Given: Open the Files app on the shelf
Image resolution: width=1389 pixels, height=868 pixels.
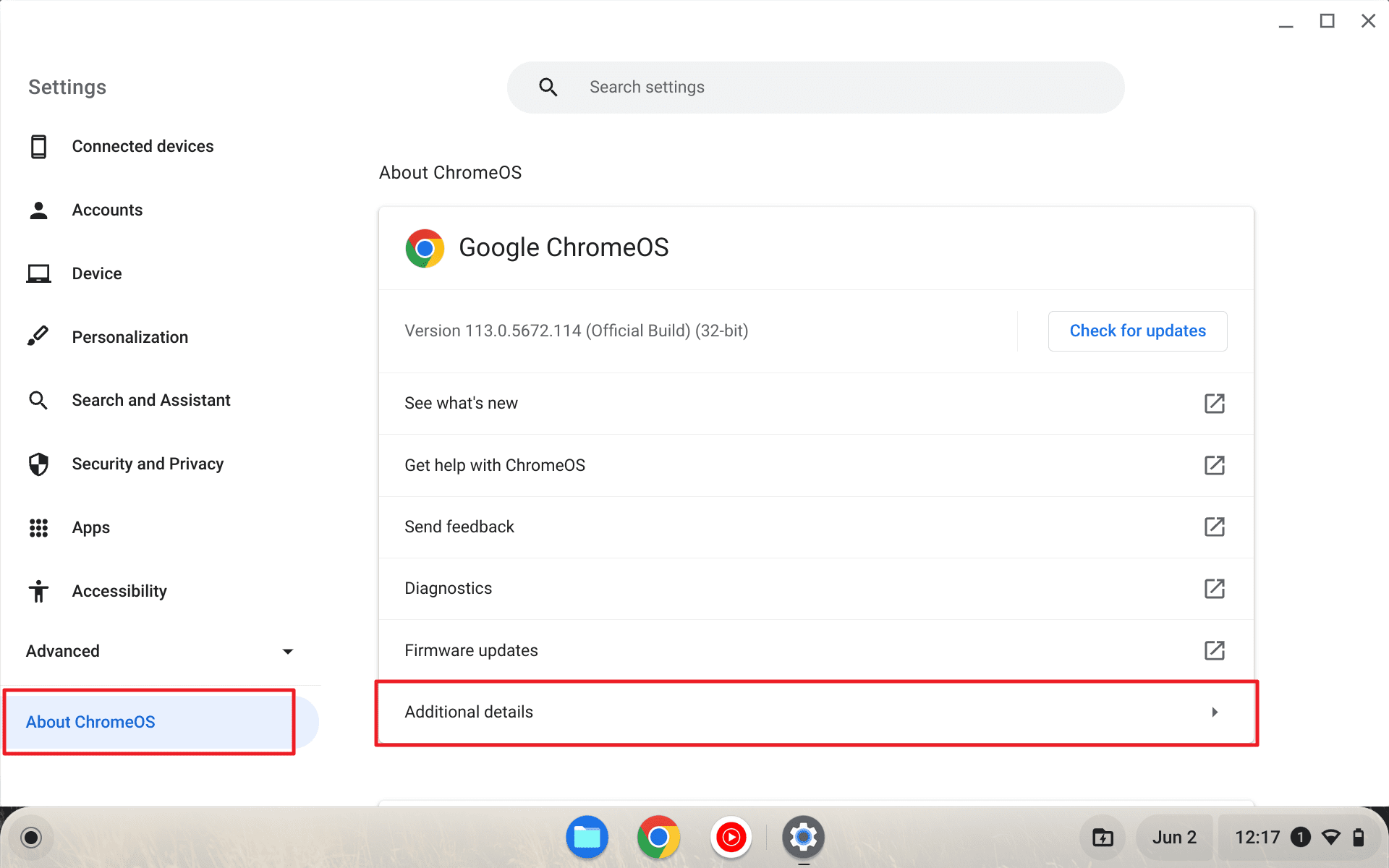Looking at the screenshot, I should pos(587,837).
